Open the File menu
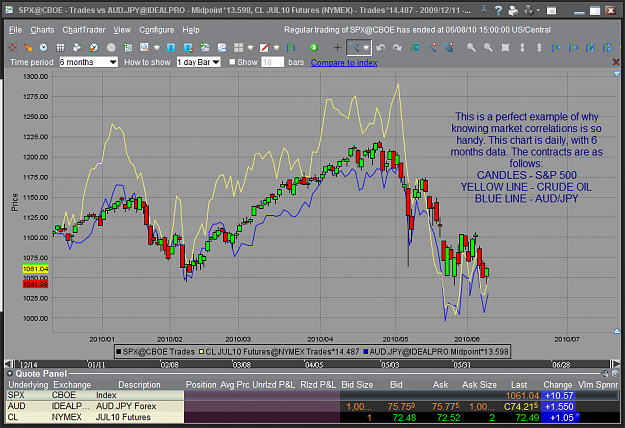 [15, 30]
